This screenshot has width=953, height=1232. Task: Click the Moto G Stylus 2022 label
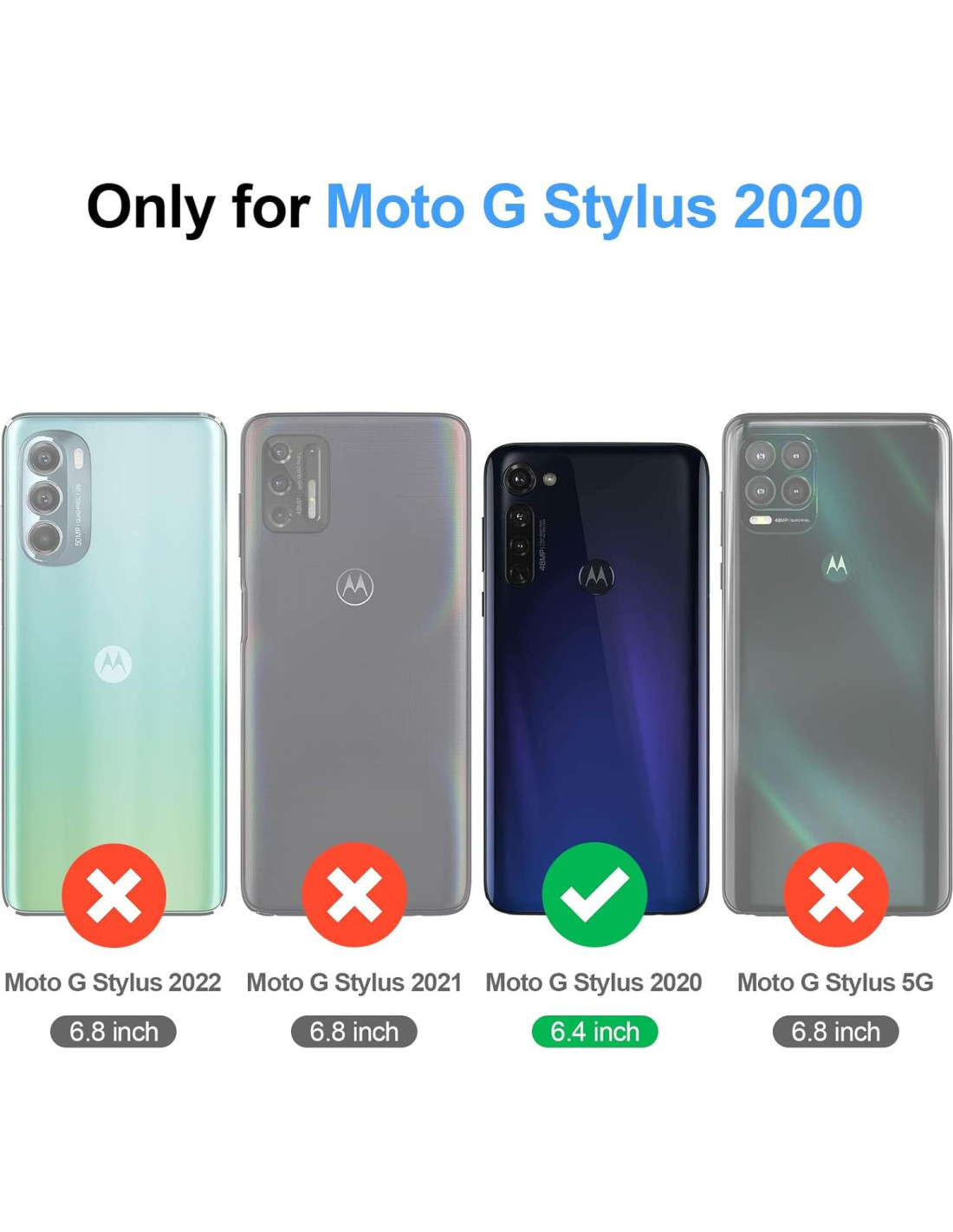pyautogui.click(x=113, y=982)
